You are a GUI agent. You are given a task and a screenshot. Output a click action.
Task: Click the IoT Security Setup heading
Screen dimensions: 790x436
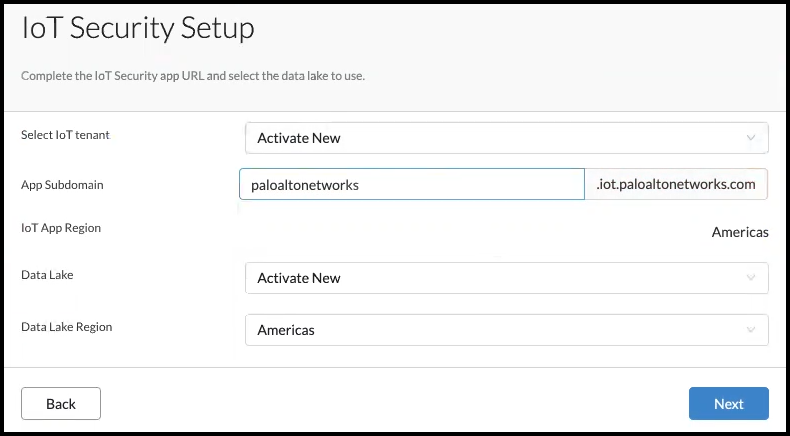(x=138, y=29)
